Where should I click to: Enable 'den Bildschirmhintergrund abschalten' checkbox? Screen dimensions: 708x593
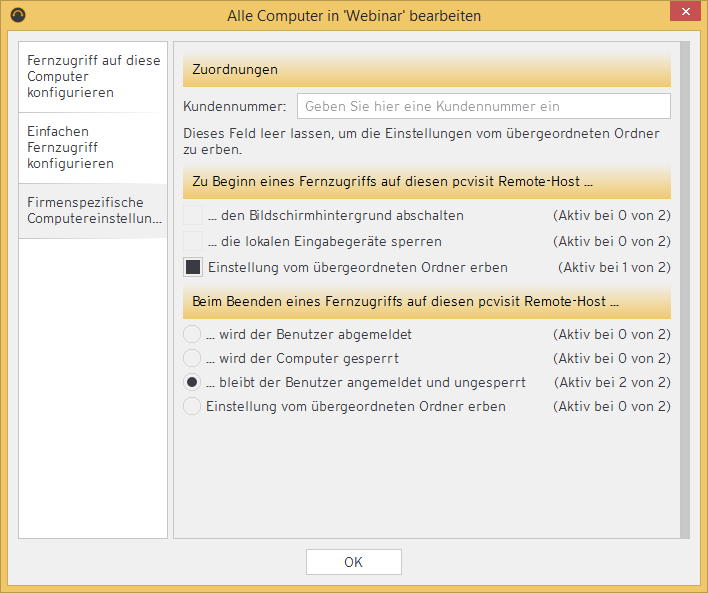[x=193, y=215]
